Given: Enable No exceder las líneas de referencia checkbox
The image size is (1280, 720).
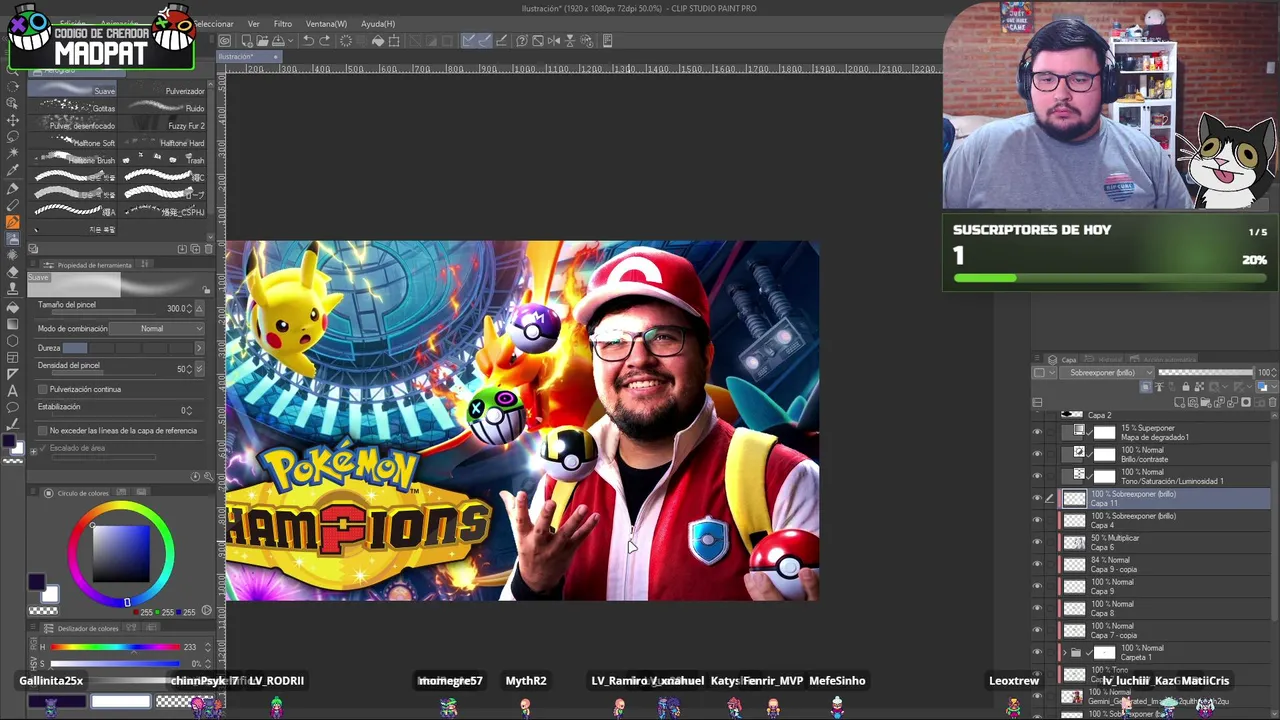Looking at the screenshot, I should [42, 430].
